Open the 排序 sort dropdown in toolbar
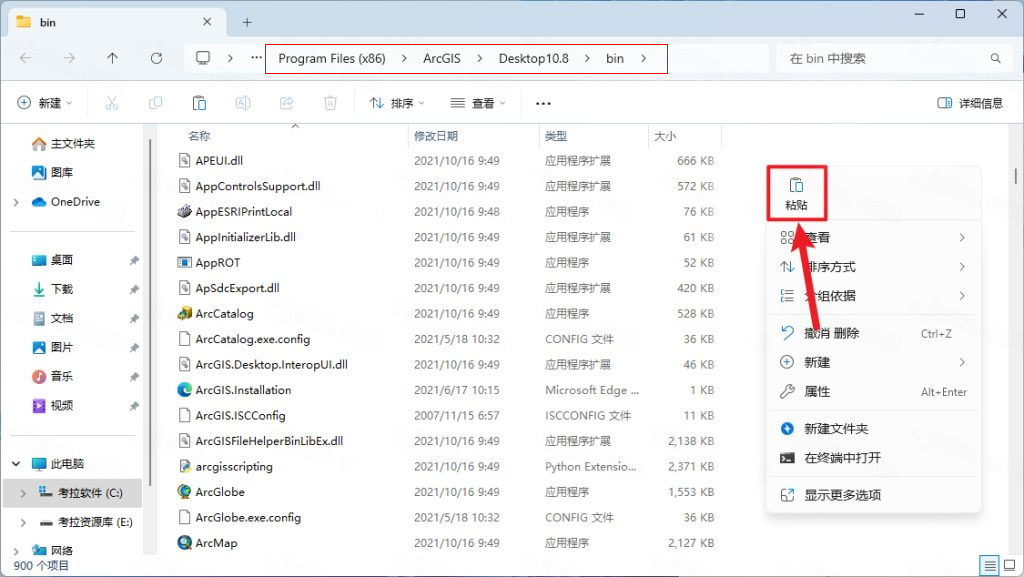 (396, 103)
